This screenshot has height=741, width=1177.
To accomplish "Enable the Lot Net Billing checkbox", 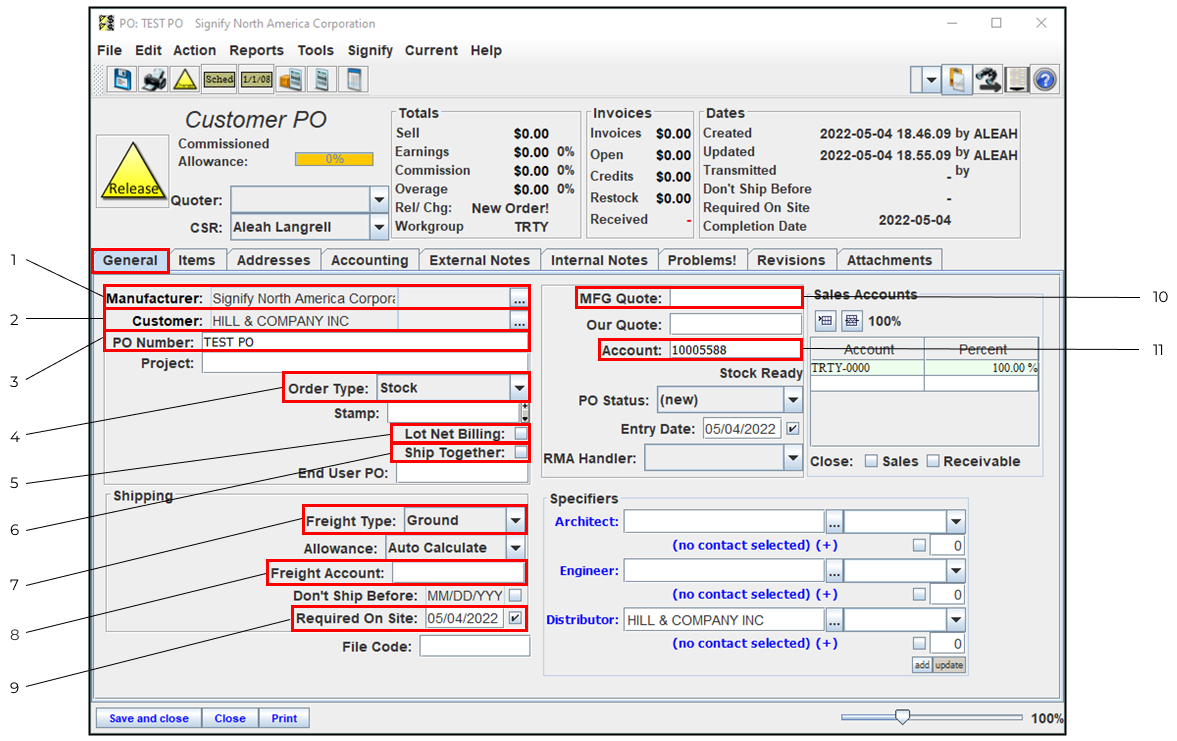I will point(521,434).
